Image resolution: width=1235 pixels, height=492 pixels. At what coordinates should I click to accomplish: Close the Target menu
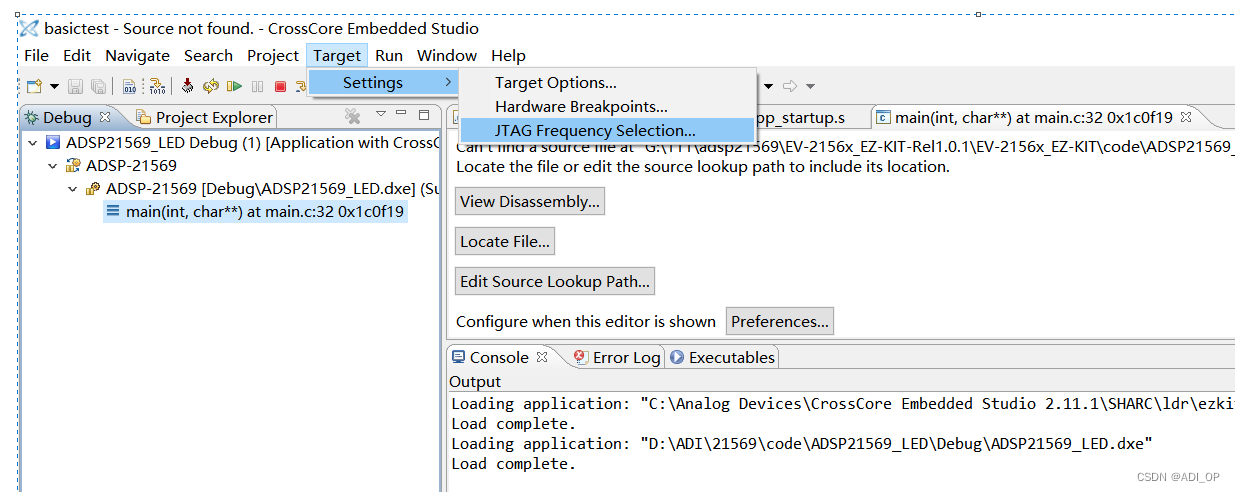337,56
